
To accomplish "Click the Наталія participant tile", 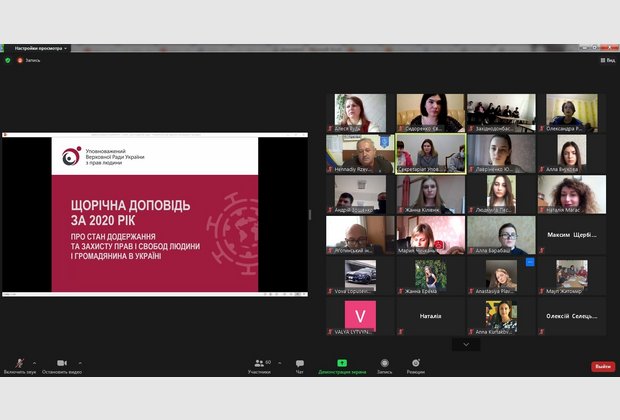I will [x=430, y=316].
